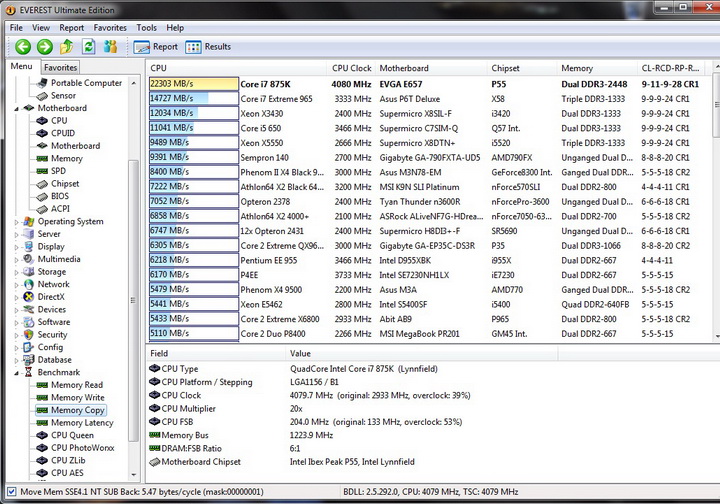The height and width of the screenshot is (504, 720).
Task: Open the File menu
Action: [x=16, y=28]
